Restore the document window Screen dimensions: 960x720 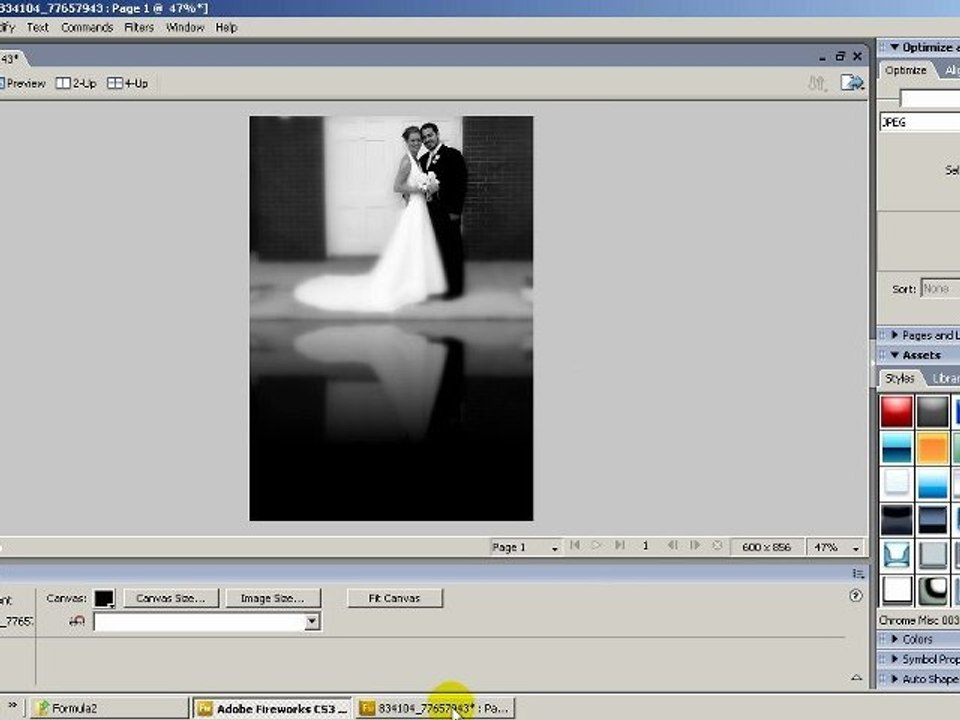pyautogui.click(x=840, y=56)
